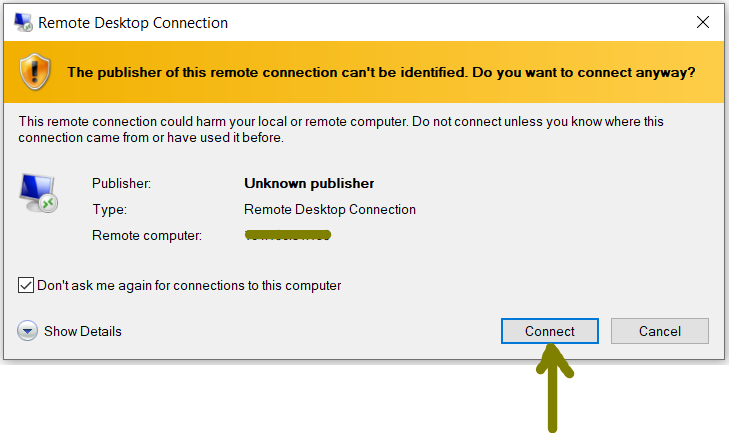Screen dimensions: 729x433
Task: Click the "Don't ask me again" label text
Action: click(189, 285)
